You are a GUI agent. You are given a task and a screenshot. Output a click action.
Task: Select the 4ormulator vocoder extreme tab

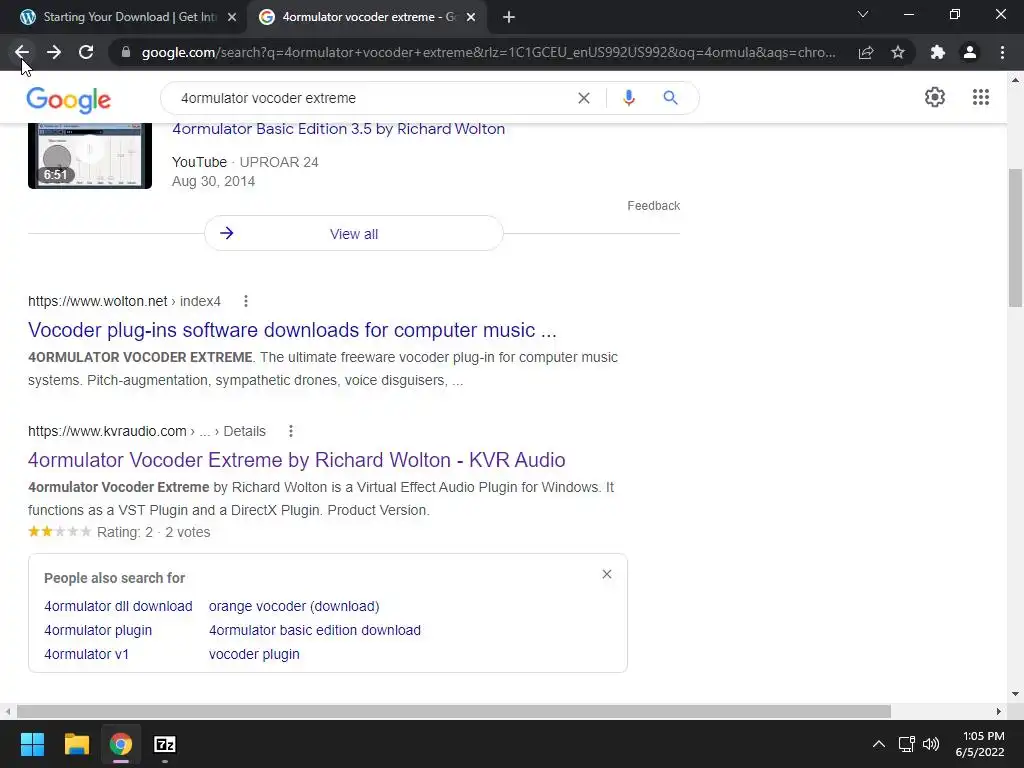pos(366,17)
